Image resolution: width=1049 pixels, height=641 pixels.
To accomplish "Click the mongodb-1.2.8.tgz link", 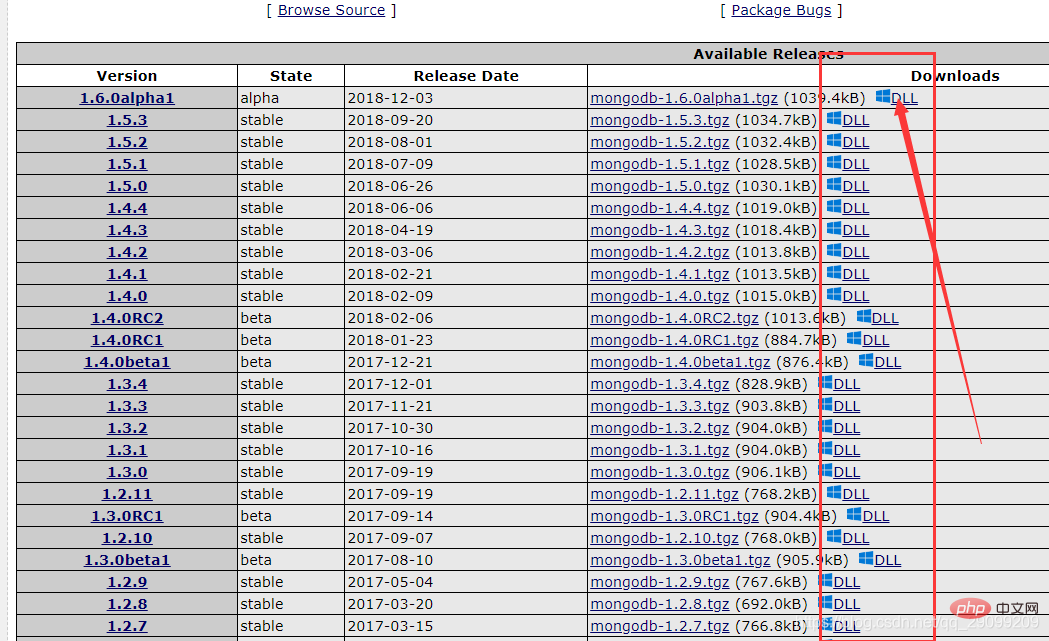I will [x=660, y=604].
